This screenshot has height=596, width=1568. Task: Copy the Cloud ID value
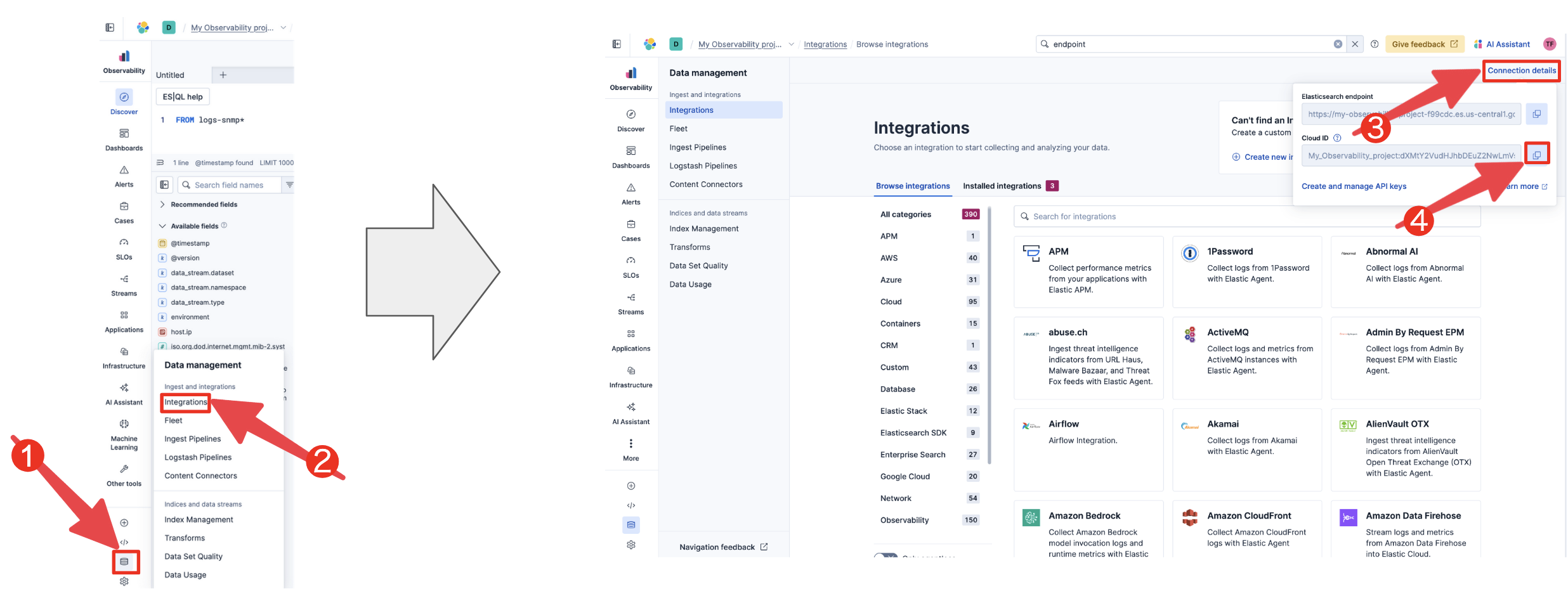click(1536, 155)
